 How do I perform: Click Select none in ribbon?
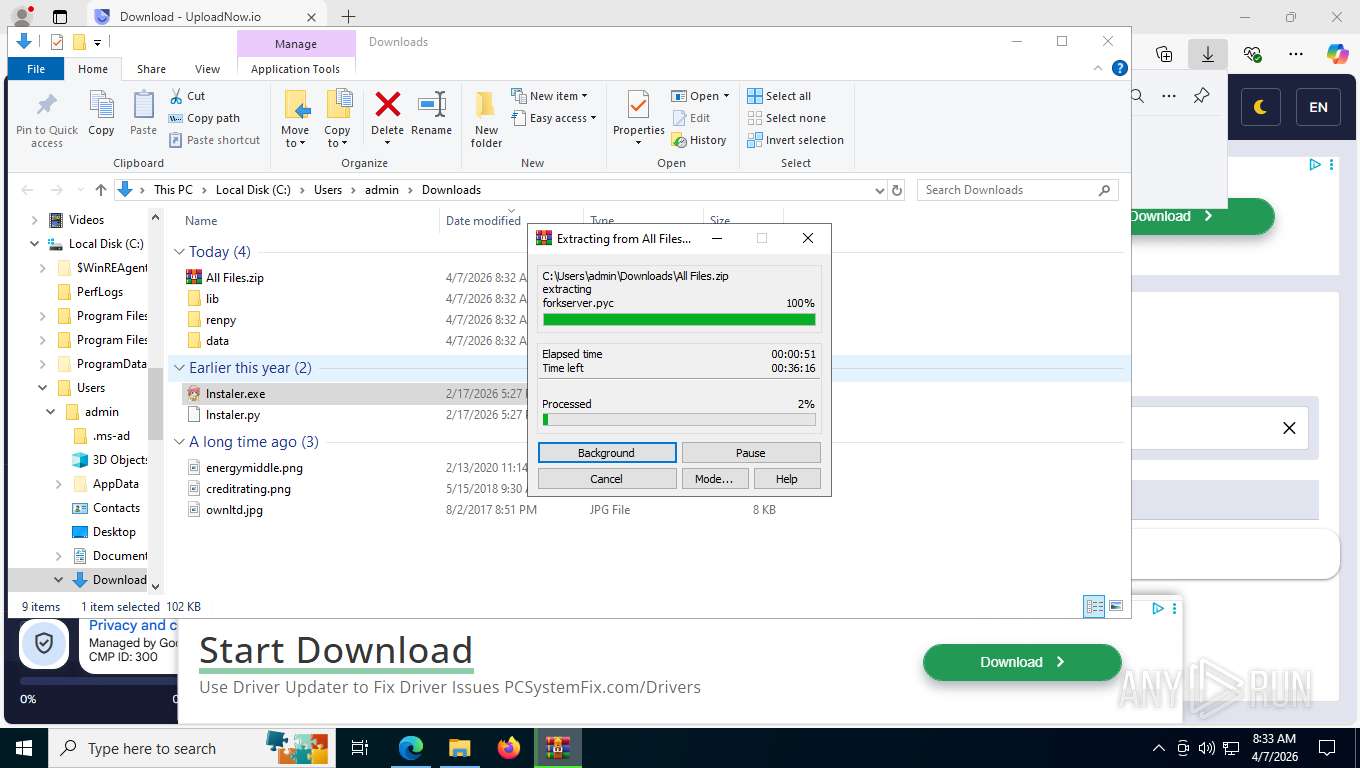point(786,118)
